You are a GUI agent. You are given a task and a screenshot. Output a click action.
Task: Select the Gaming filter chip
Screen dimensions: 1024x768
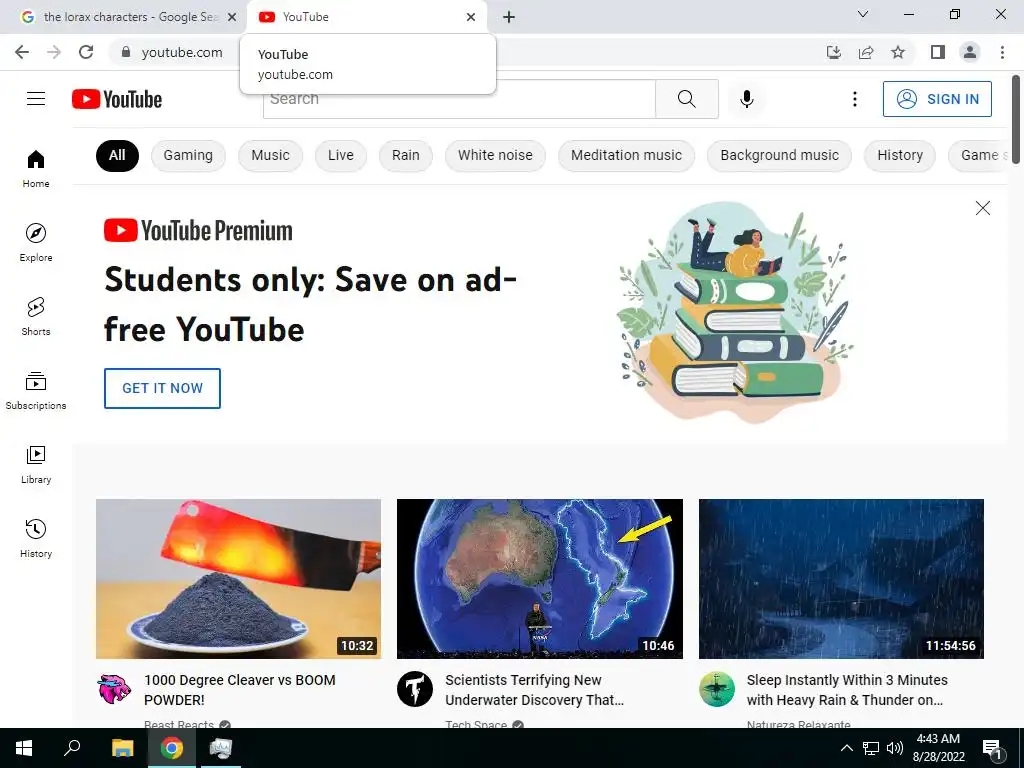(188, 155)
